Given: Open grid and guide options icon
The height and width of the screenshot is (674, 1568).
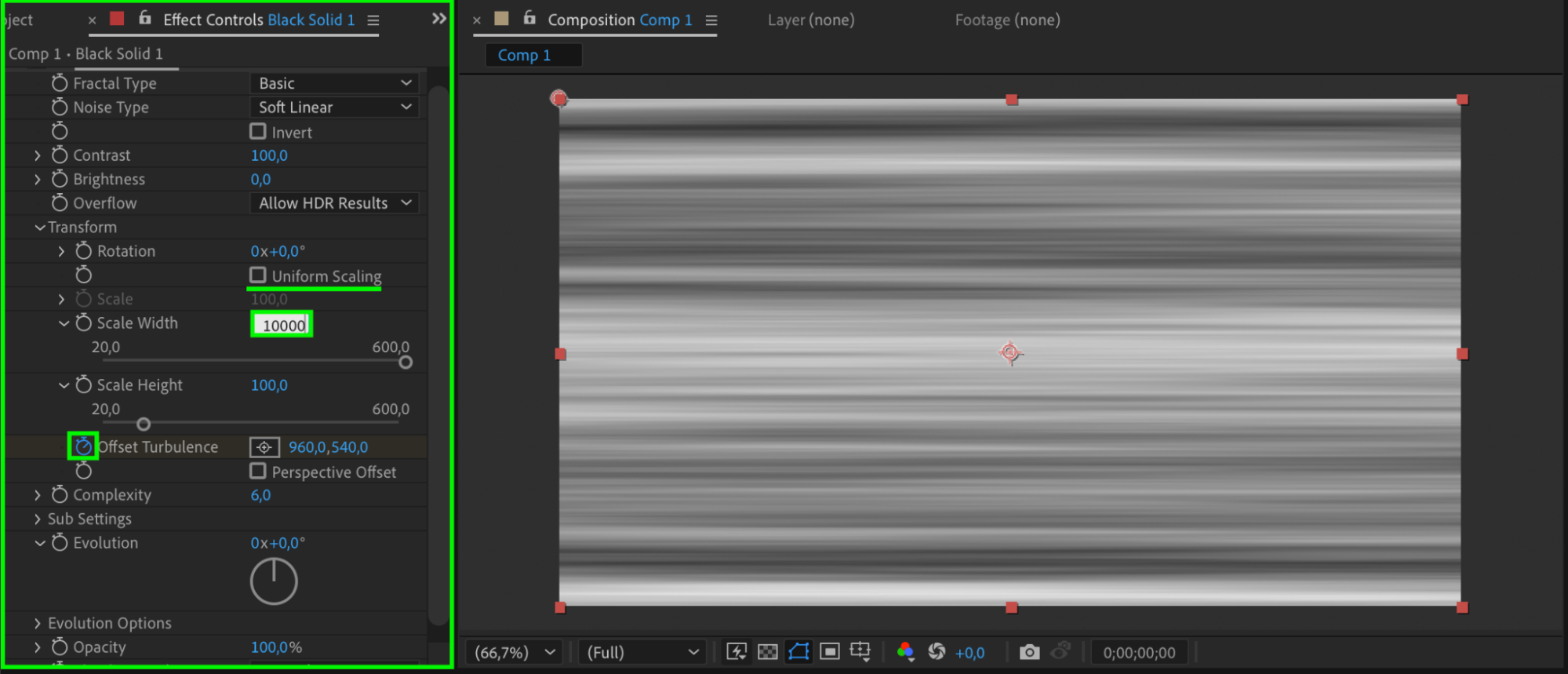Looking at the screenshot, I should tap(861, 651).
